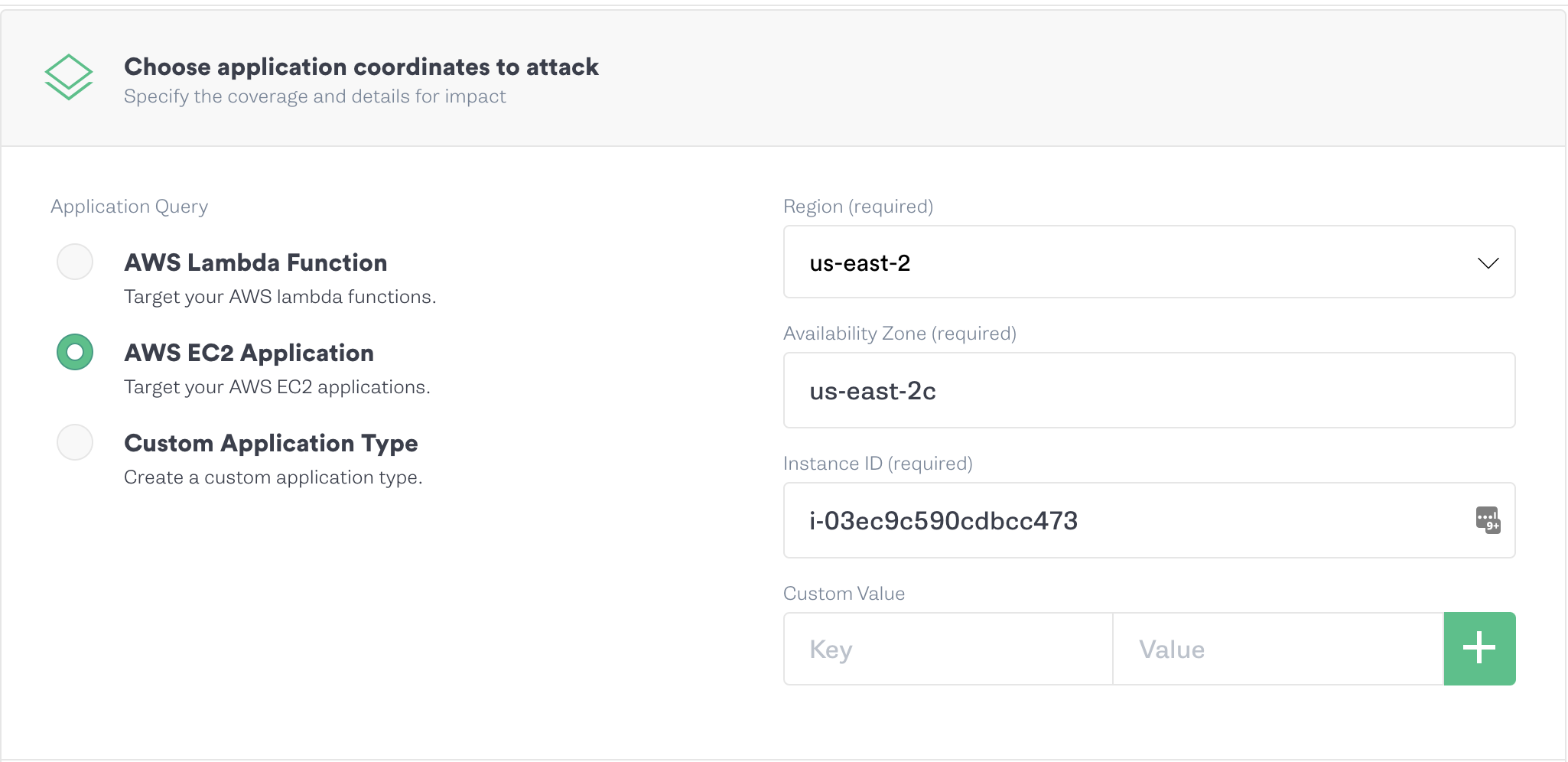This screenshot has height=762, width=1568.
Task: Click 'Specify the coverage and details for impact'
Action: (314, 96)
